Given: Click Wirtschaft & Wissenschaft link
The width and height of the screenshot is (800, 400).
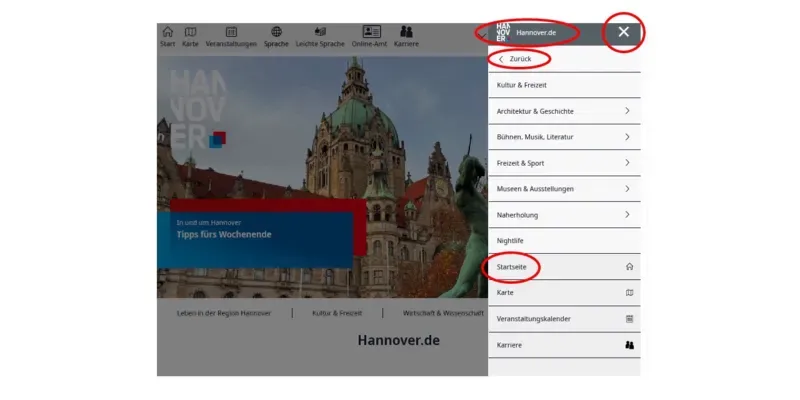Looking at the screenshot, I should 443,313.
